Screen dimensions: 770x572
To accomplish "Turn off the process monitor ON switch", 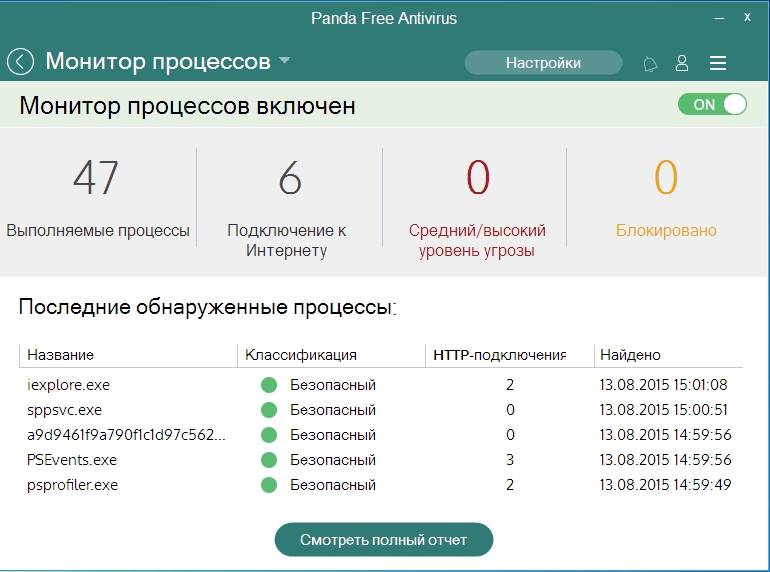I will pyautogui.click(x=712, y=105).
